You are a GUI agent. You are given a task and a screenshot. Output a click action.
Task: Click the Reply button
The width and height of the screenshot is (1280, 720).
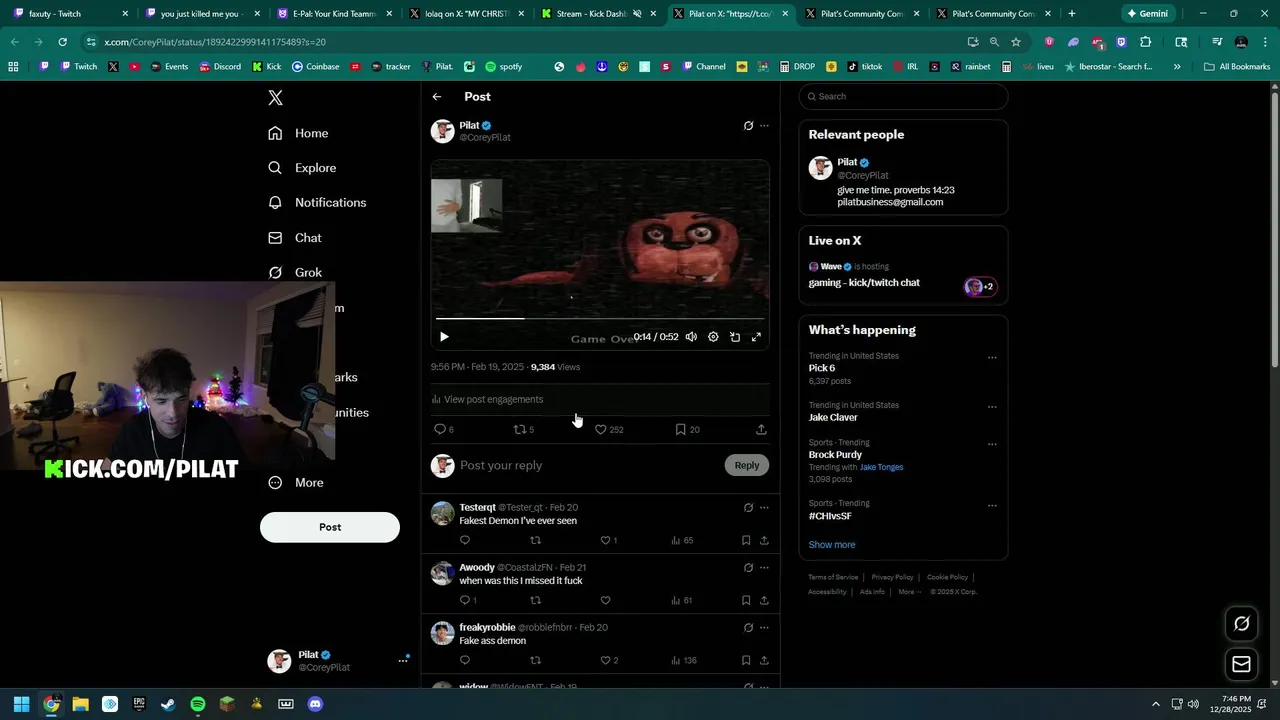click(x=747, y=465)
